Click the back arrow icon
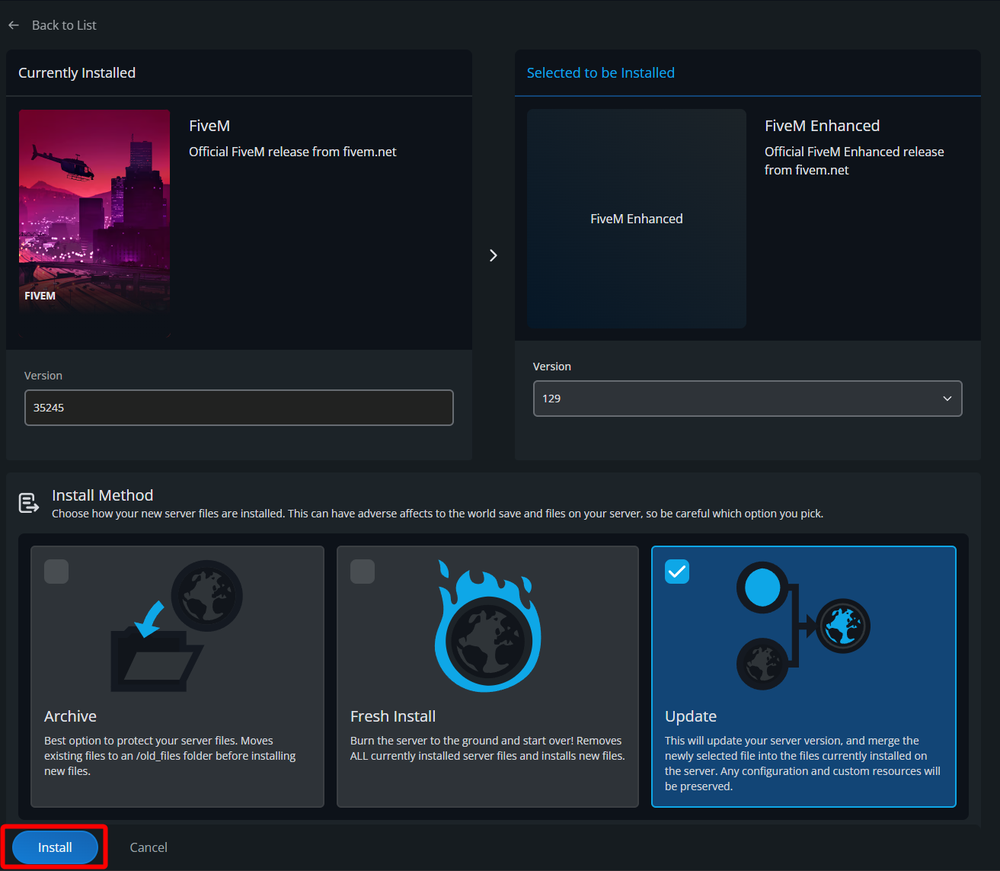Viewport: 1000px width, 871px height. pyautogui.click(x=14, y=26)
